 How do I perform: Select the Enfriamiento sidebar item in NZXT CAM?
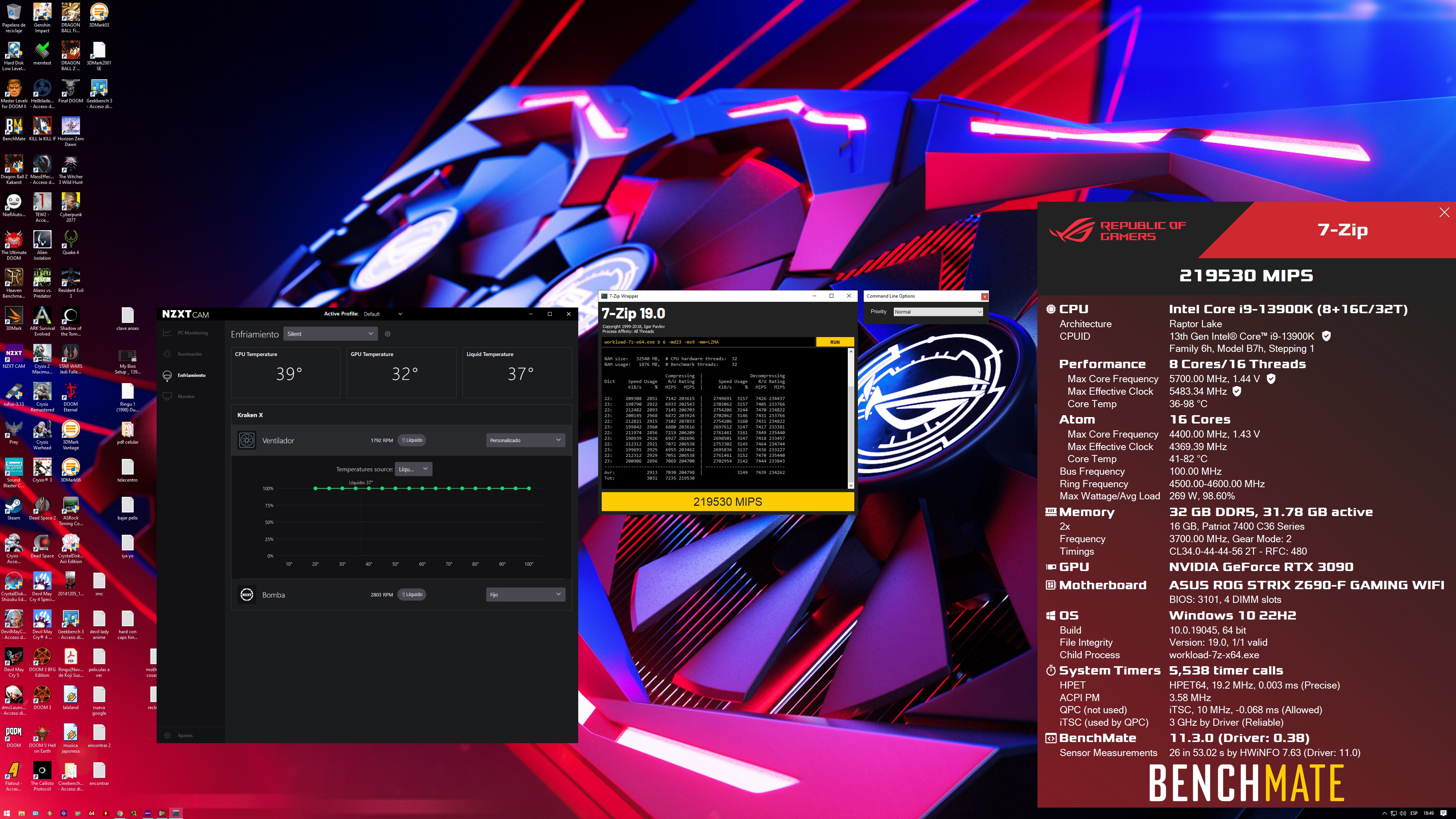click(184, 375)
